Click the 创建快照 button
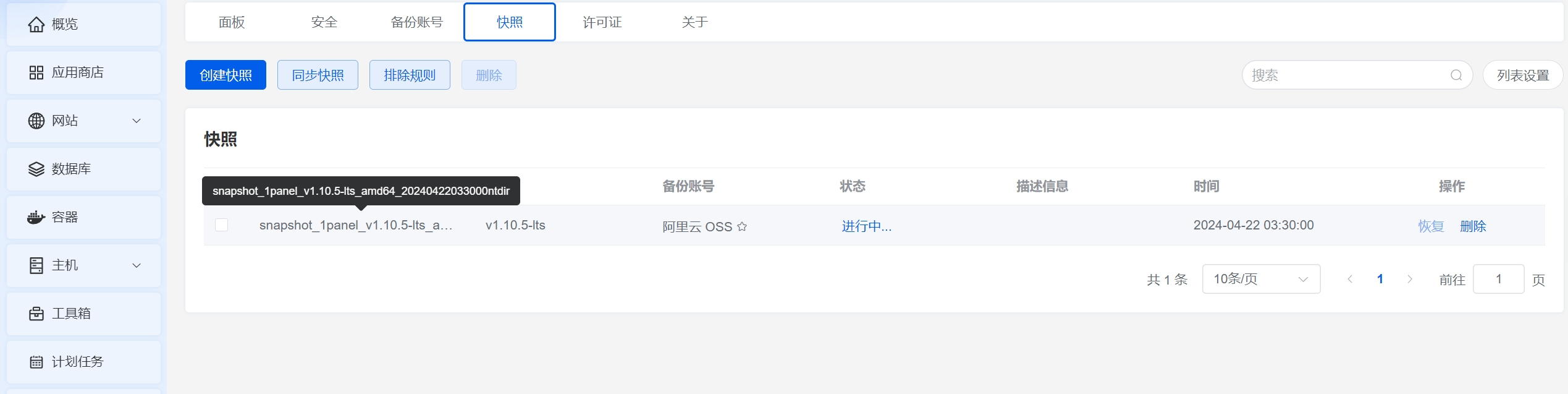The width and height of the screenshot is (1568, 394). (225, 74)
